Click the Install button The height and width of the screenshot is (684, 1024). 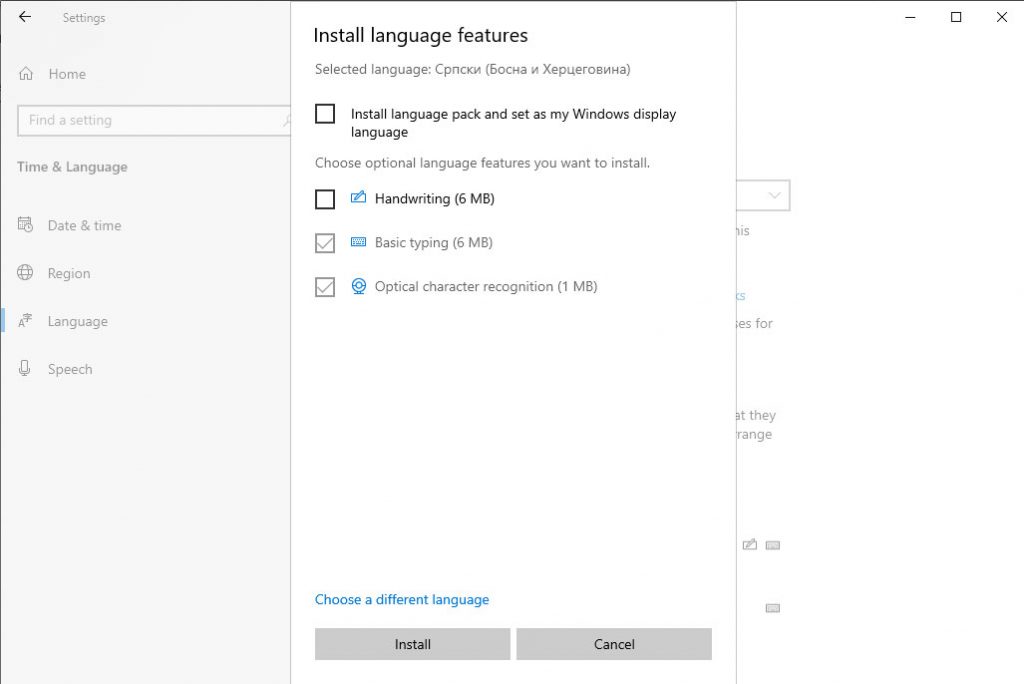point(412,644)
